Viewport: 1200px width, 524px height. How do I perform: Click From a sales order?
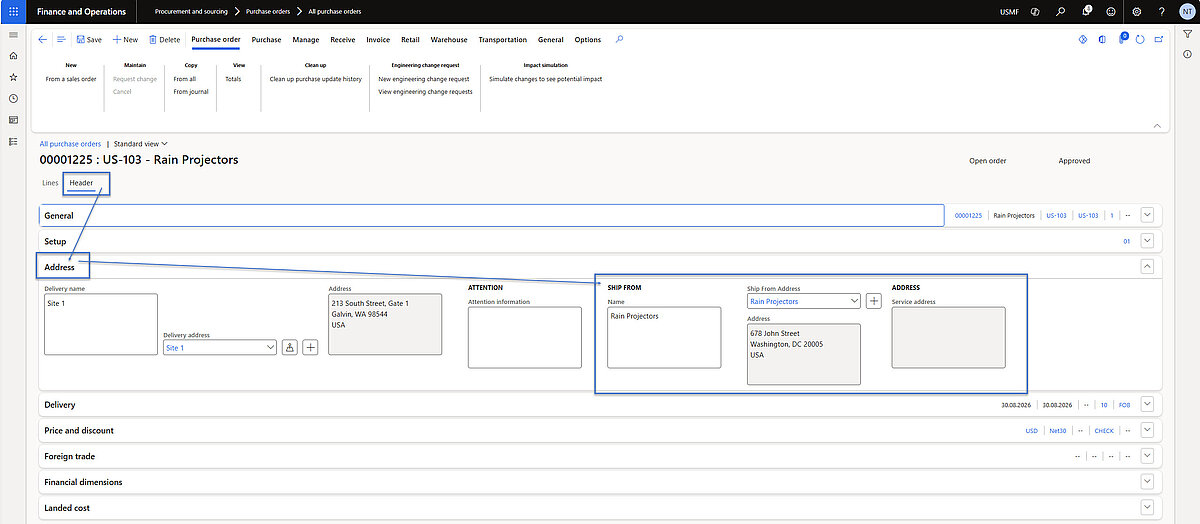click(71, 79)
